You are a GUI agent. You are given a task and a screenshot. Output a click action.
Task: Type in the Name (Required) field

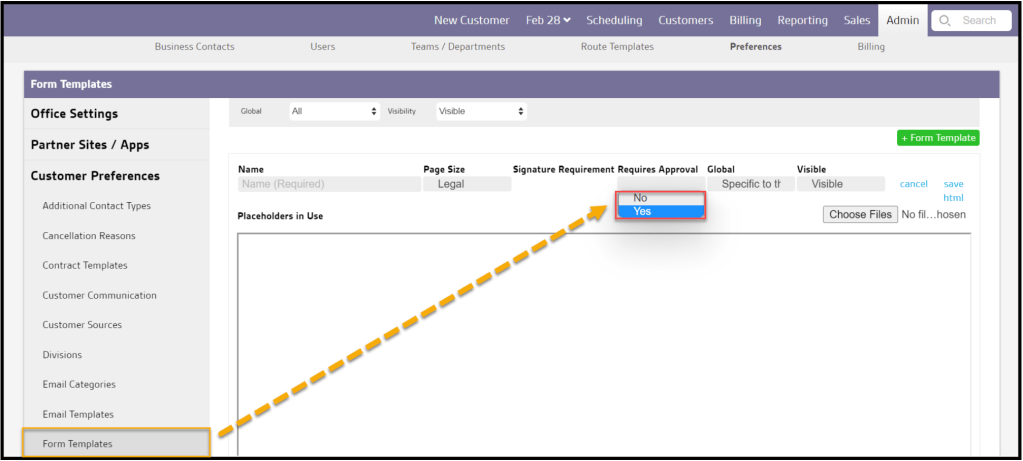pos(329,184)
